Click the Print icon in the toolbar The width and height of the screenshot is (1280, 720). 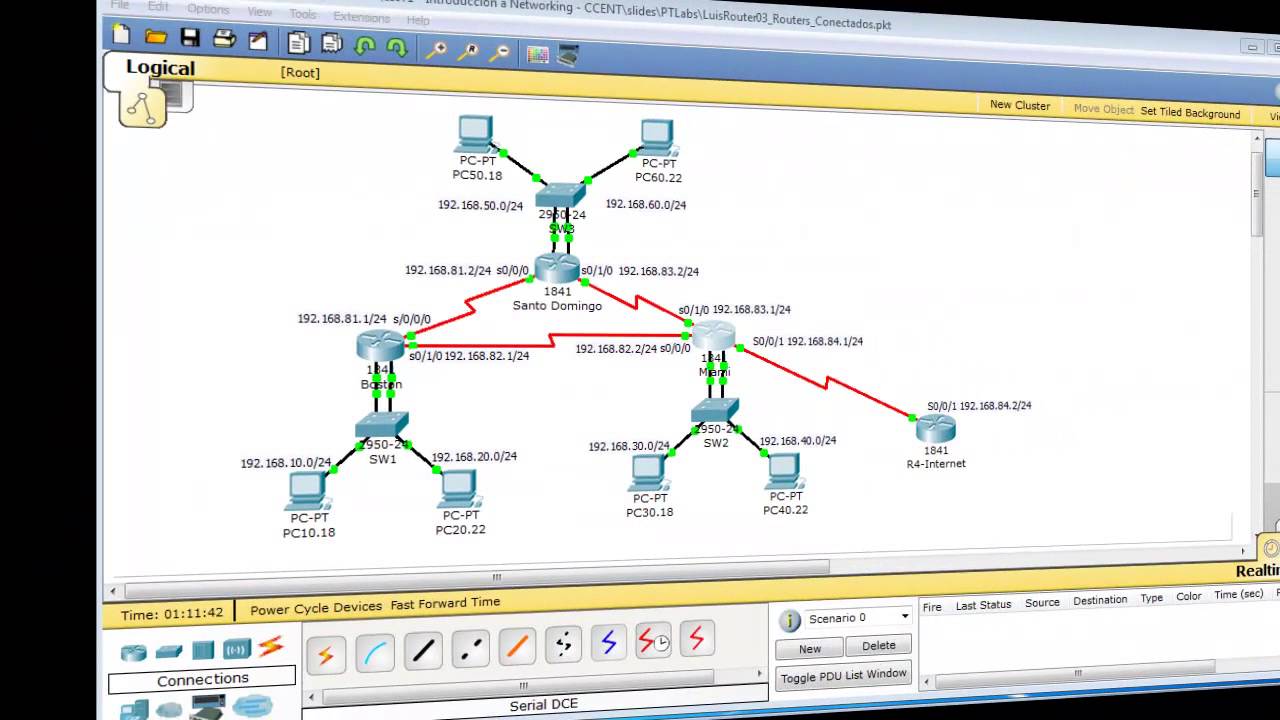224,39
